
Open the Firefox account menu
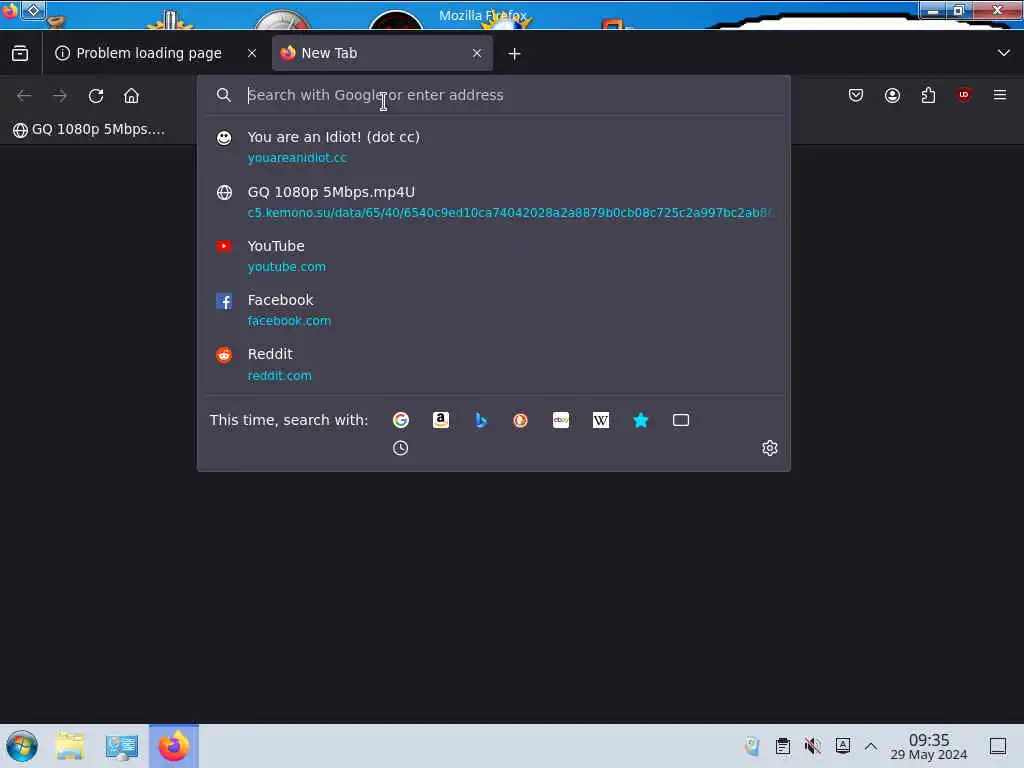[892, 95]
